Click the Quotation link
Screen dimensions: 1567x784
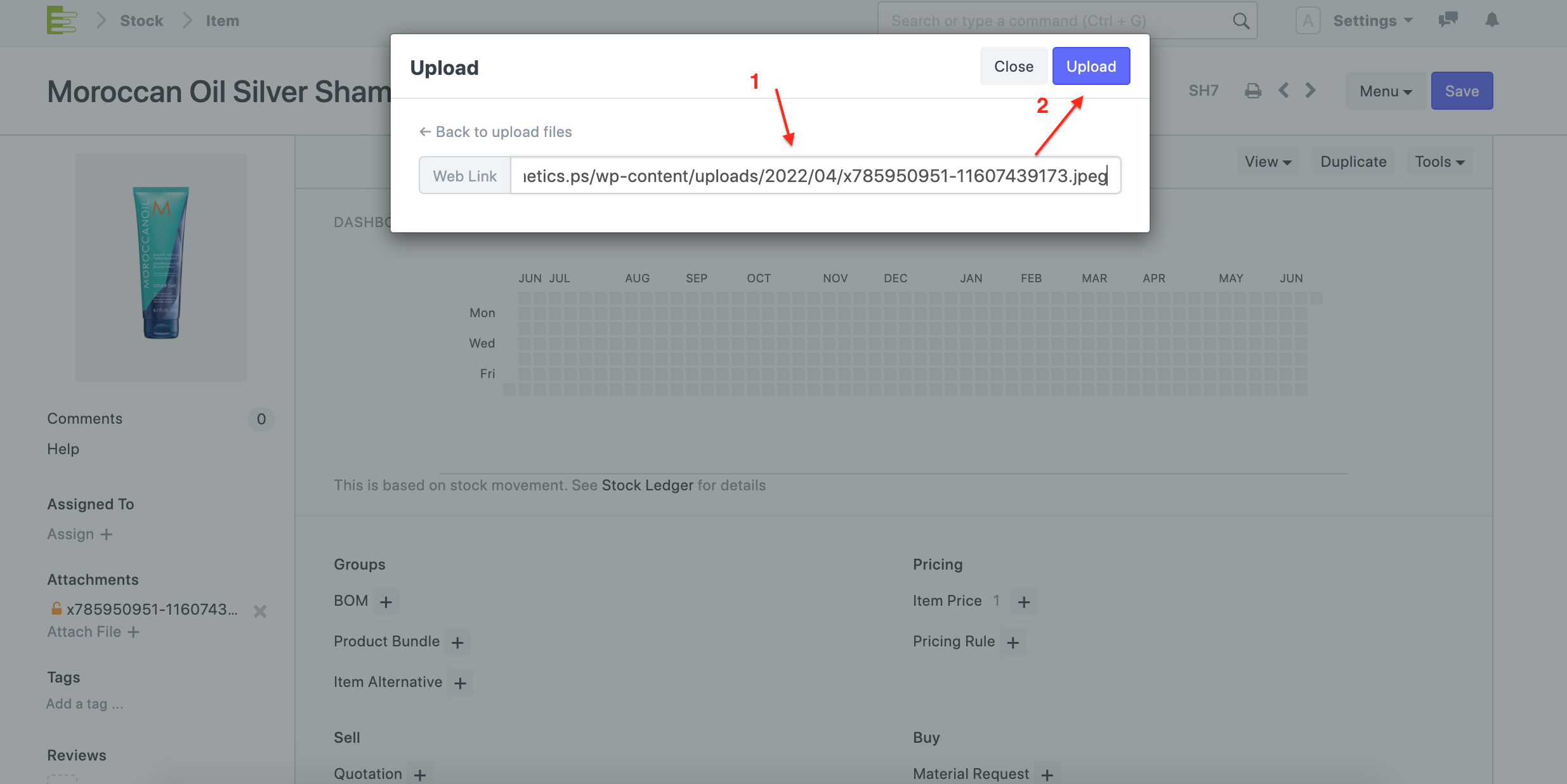368,774
